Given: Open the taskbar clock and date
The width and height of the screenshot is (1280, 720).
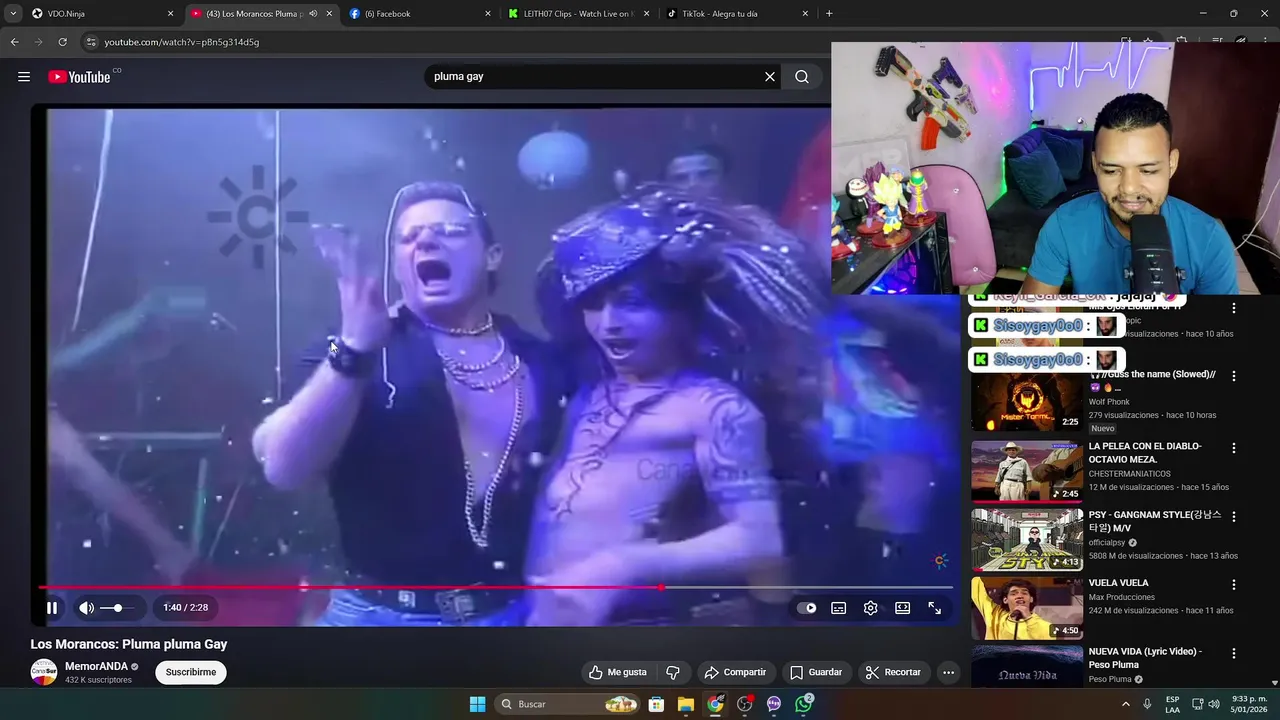Looking at the screenshot, I should coord(1249,704).
